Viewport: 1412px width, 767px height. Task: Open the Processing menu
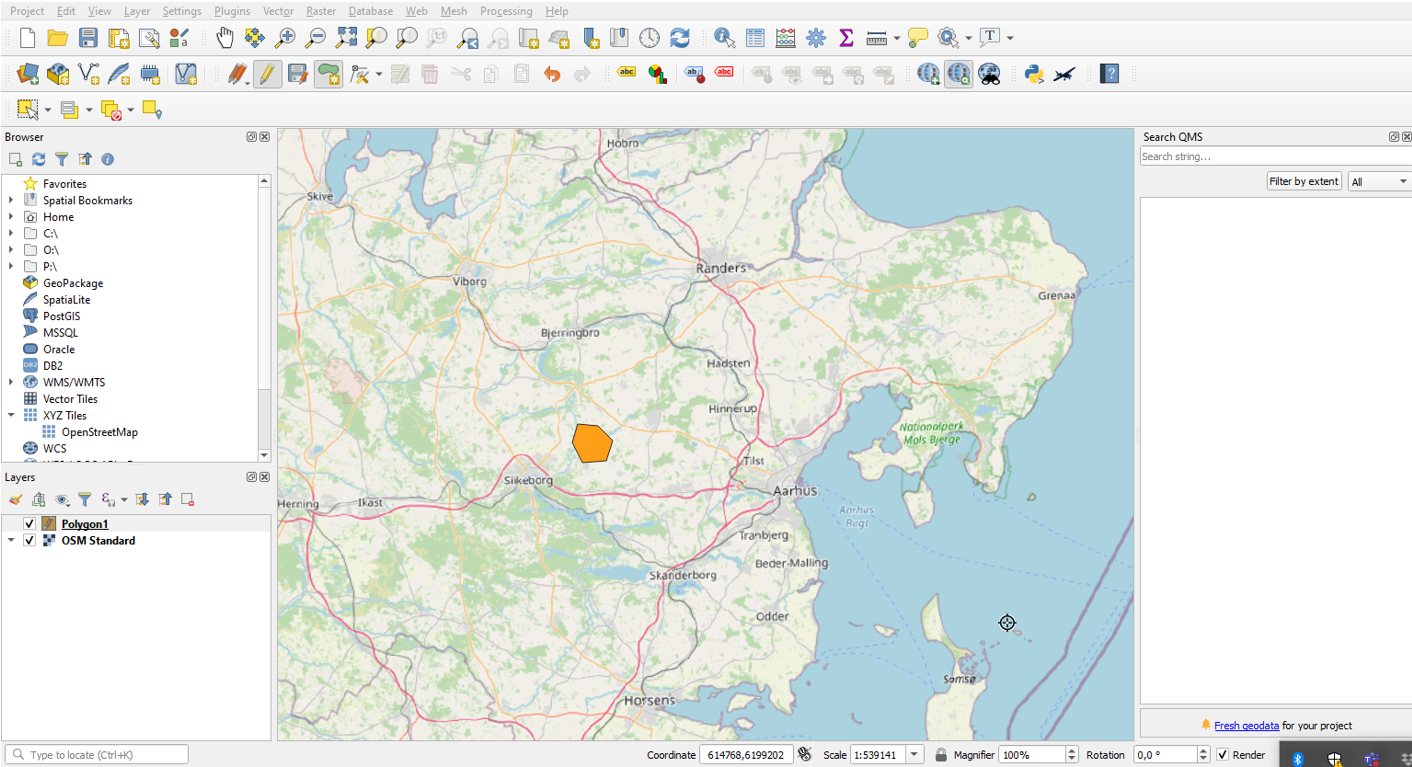(506, 11)
